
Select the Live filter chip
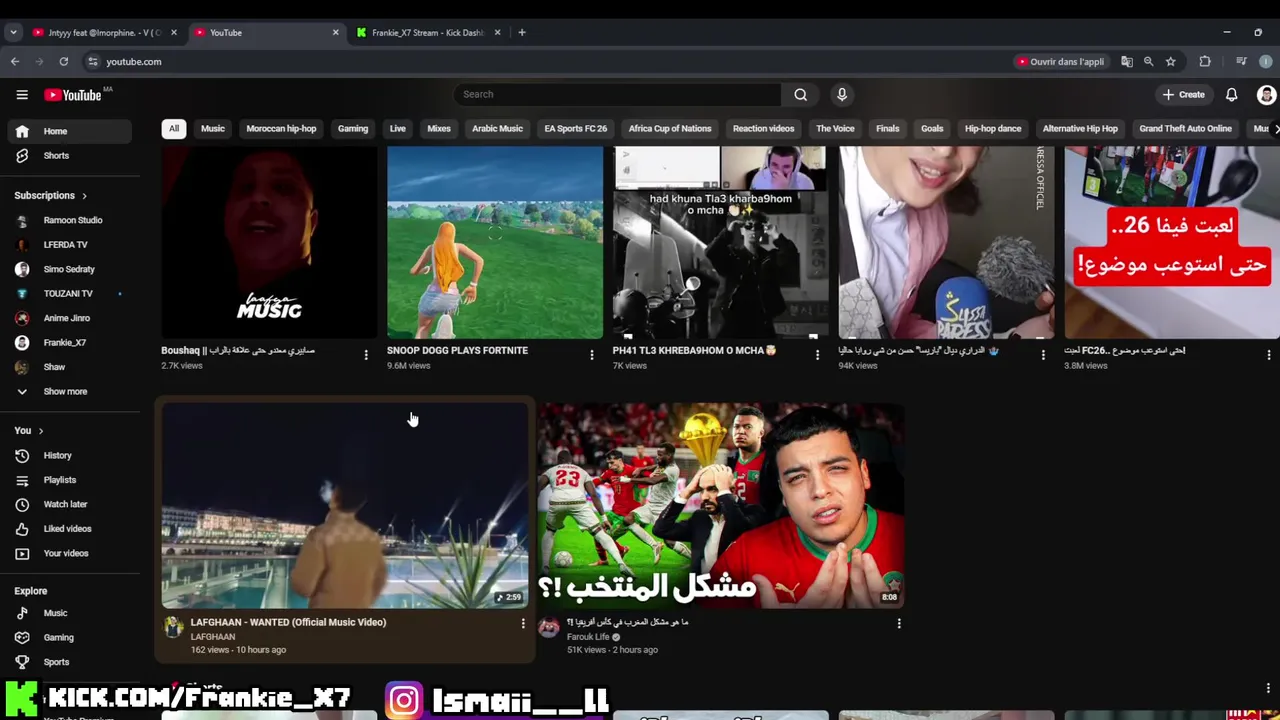coord(398,129)
